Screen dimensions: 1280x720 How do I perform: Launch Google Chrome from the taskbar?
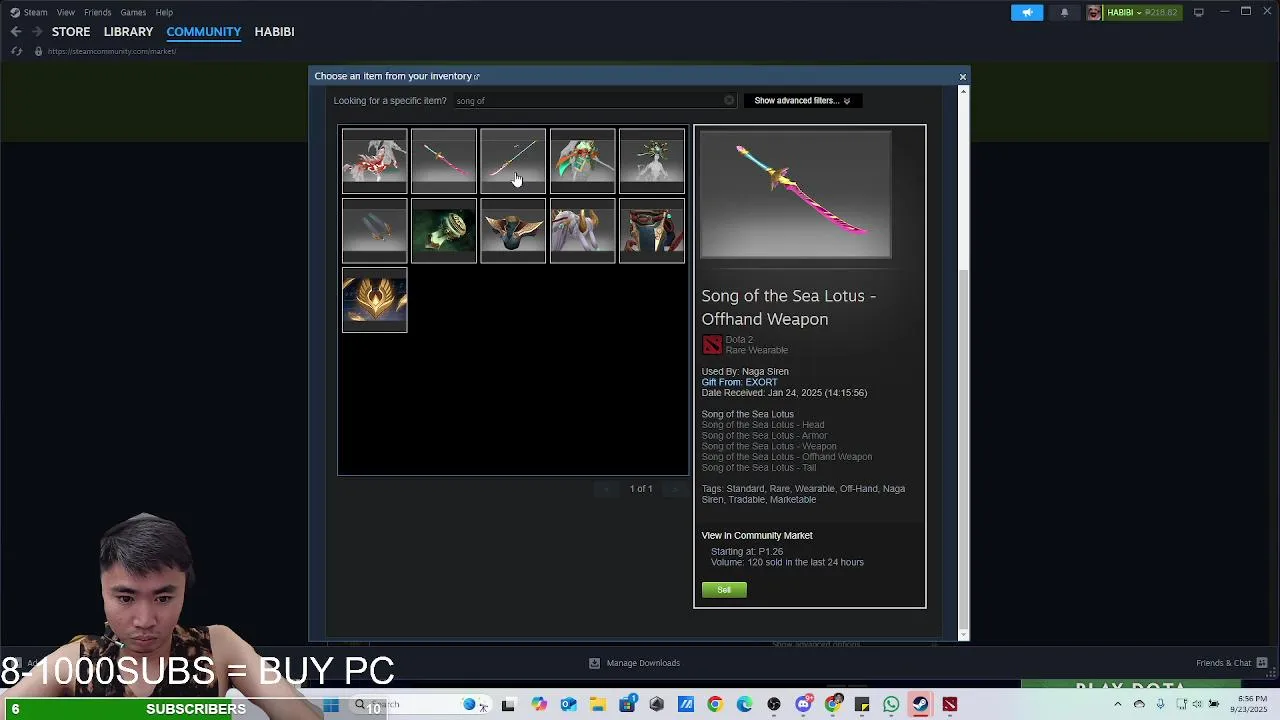tap(715, 705)
